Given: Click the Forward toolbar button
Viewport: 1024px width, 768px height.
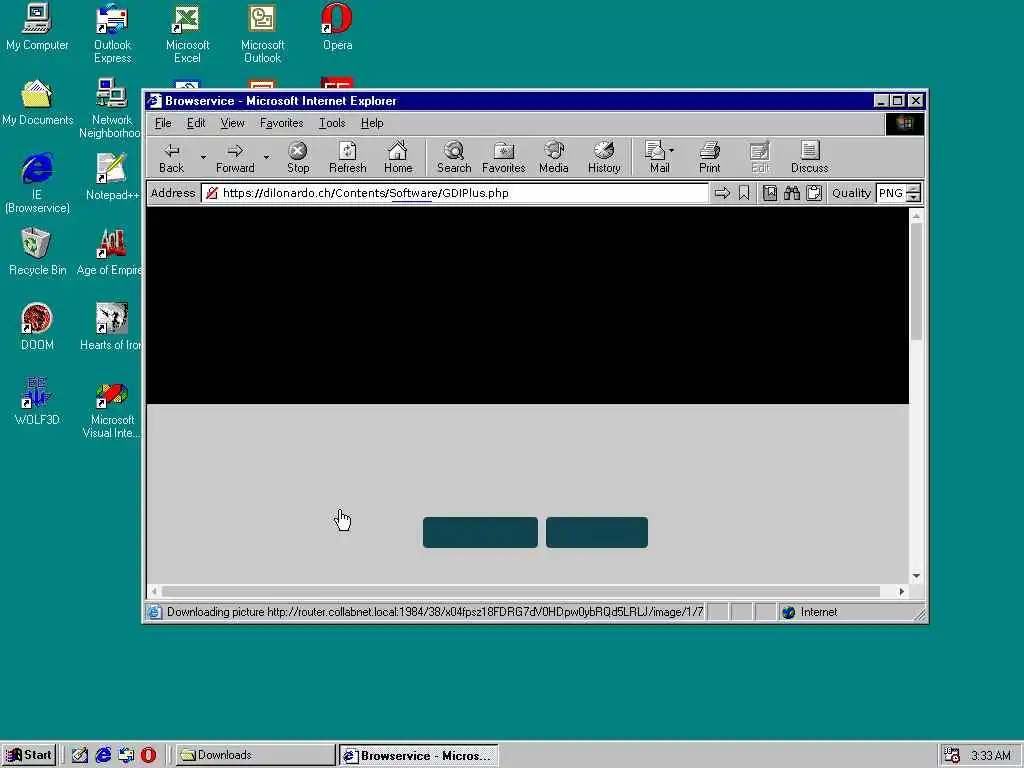Looking at the screenshot, I should [235, 157].
